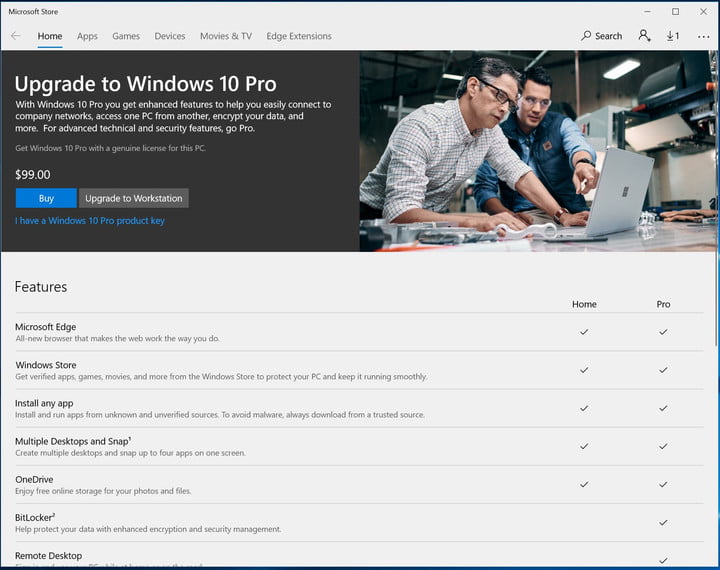Screen dimensions: 720x570
Task: Click the 'Enjoy free online storage' description
Action: [103, 491]
